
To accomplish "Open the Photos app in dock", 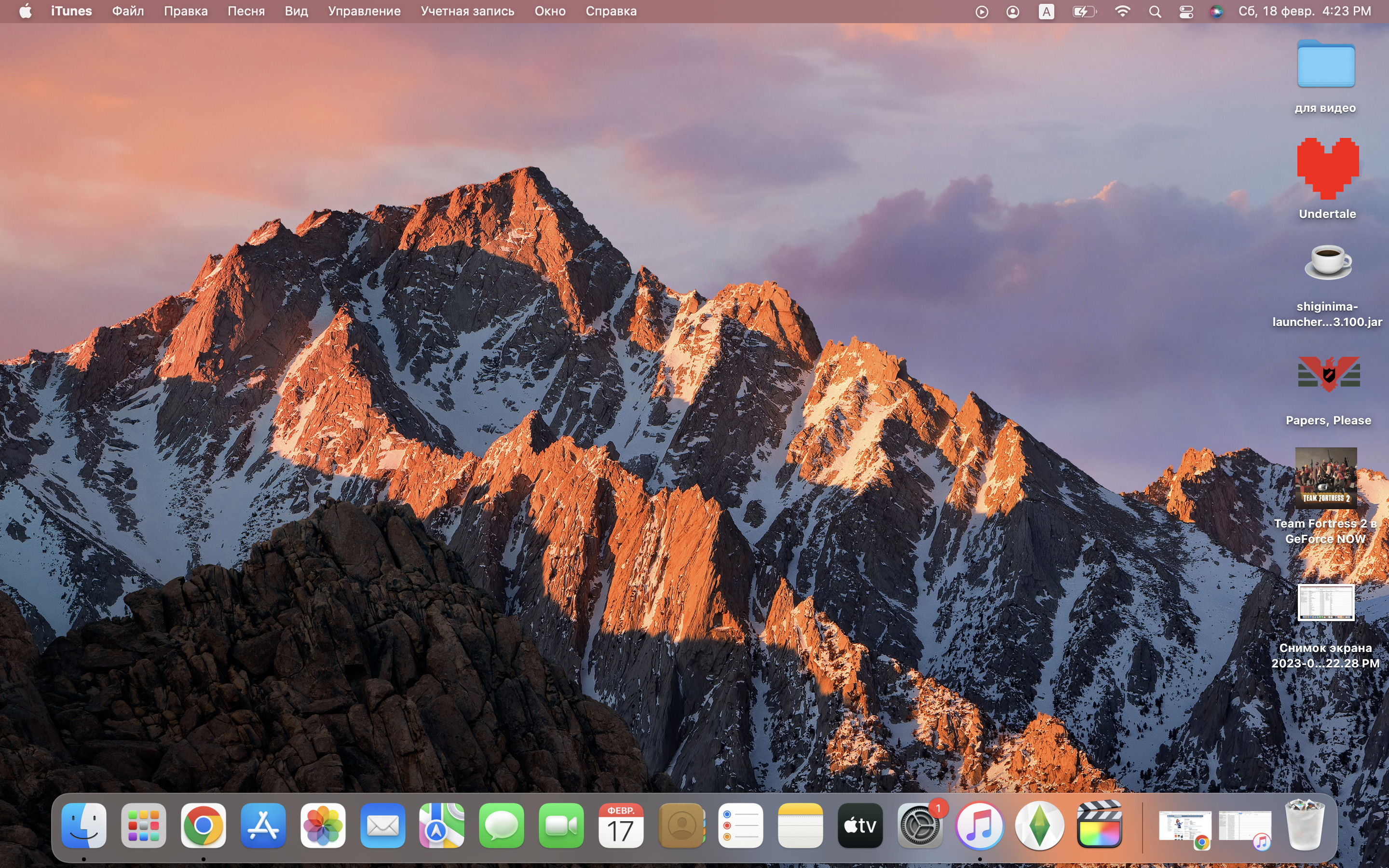I will tap(323, 826).
